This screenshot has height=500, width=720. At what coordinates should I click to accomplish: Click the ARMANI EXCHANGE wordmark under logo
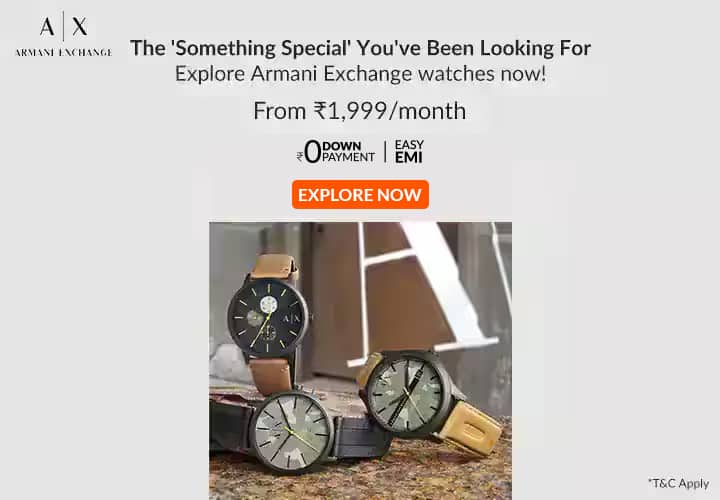pos(63,53)
